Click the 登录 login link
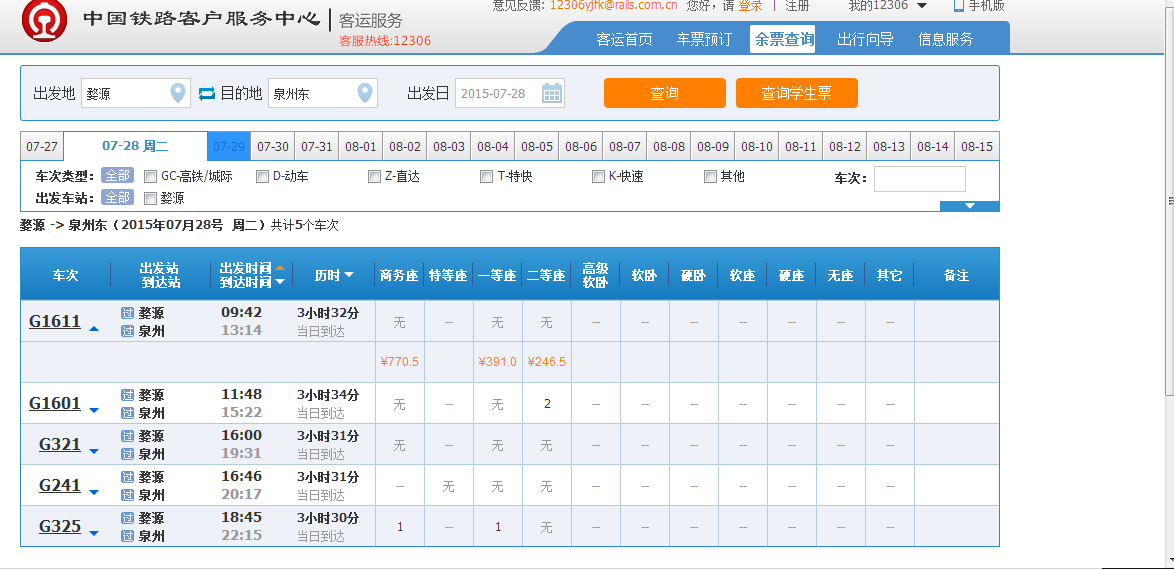 click(x=750, y=6)
